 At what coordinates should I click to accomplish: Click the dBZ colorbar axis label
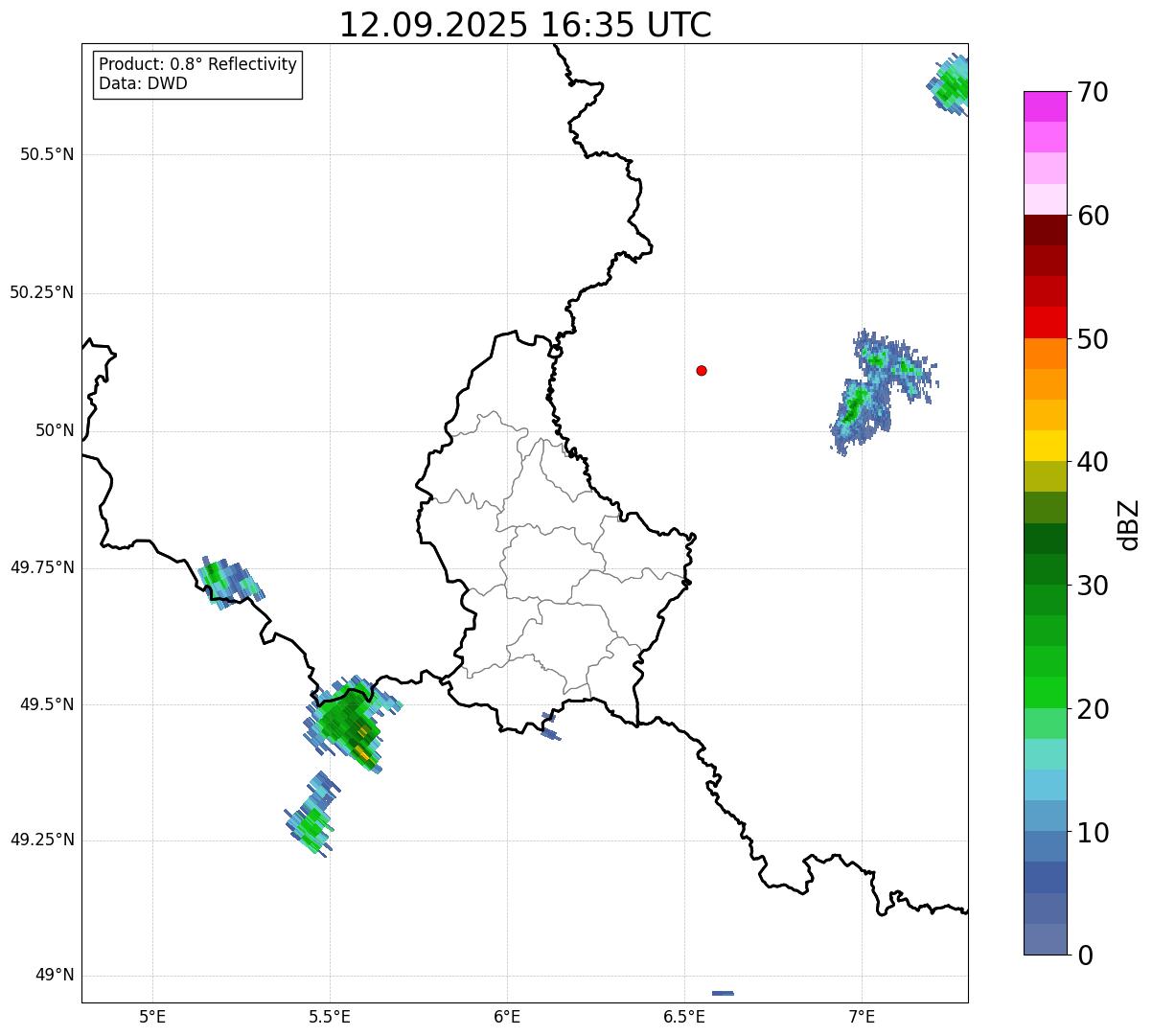coord(1129,524)
